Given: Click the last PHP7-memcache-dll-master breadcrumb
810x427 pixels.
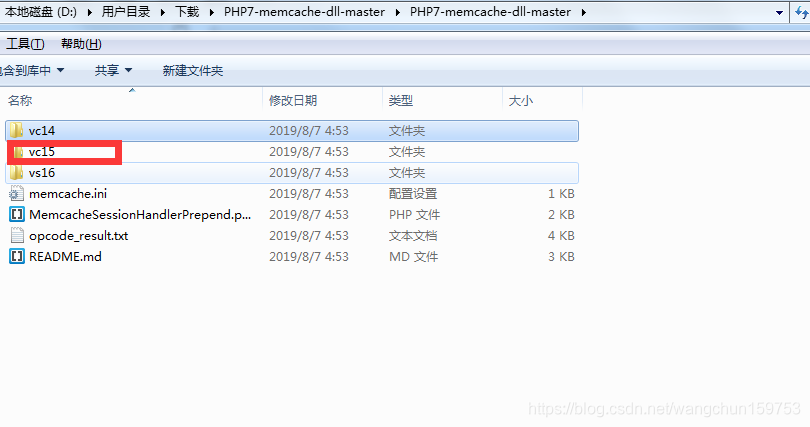Looking at the screenshot, I should pos(490,12).
